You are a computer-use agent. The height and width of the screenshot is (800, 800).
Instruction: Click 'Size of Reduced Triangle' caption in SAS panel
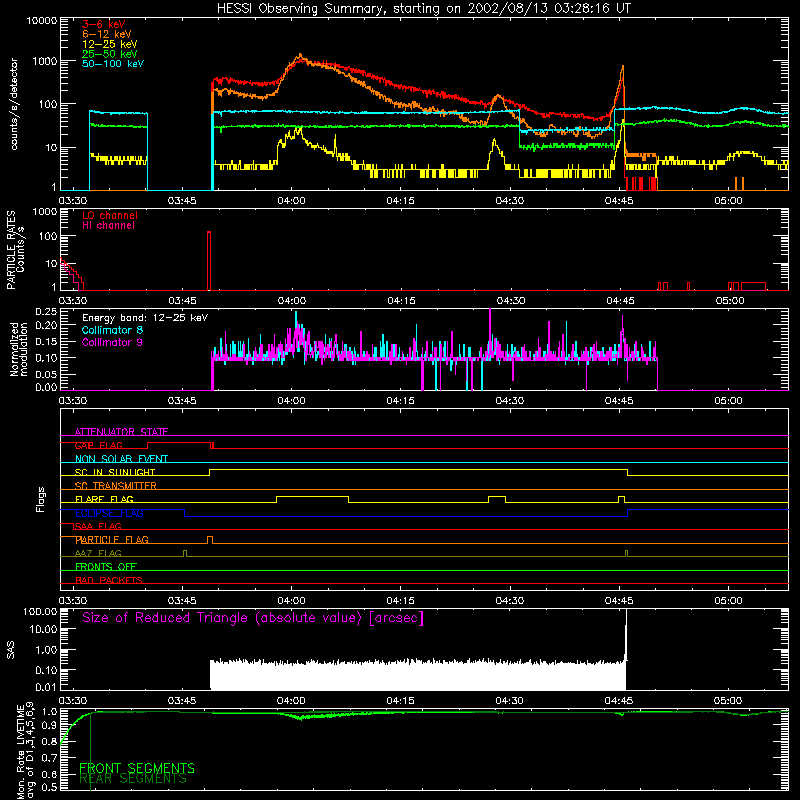point(253,618)
